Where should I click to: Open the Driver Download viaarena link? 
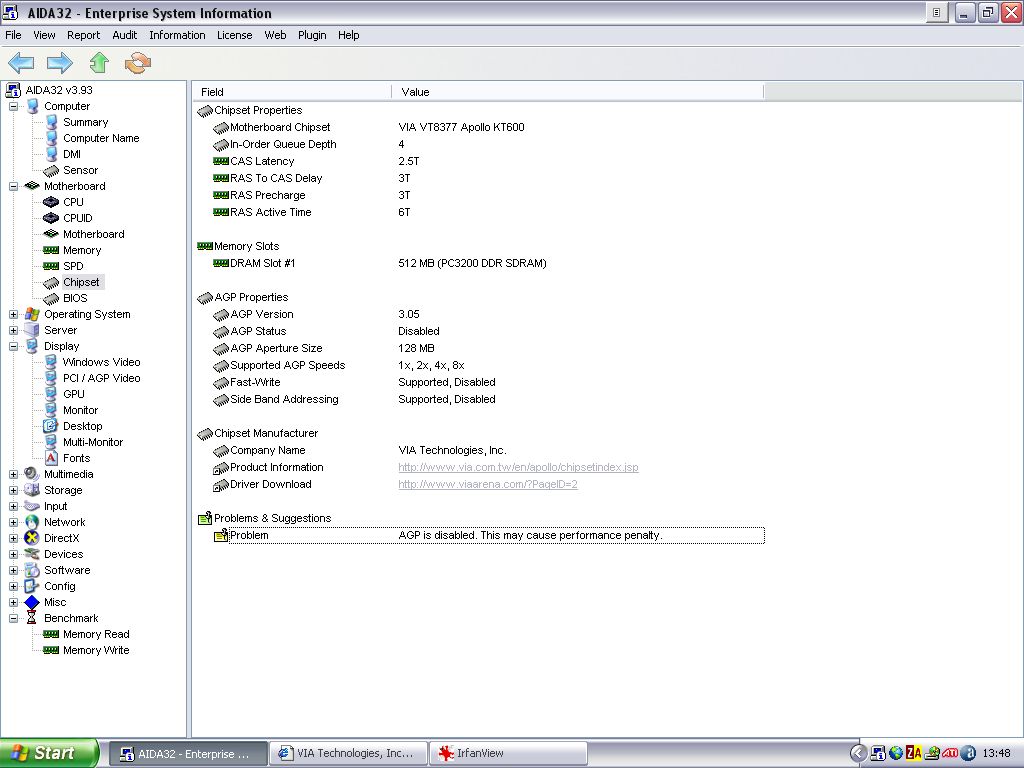click(x=487, y=484)
